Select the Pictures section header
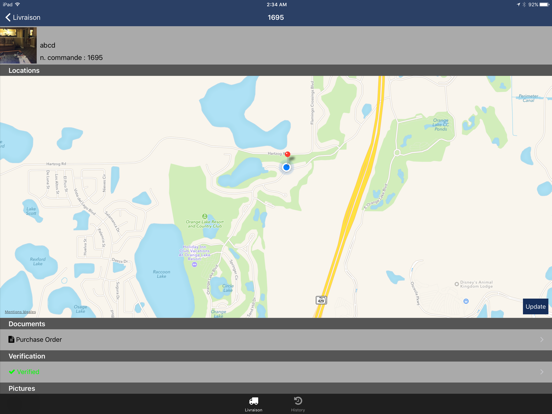The height and width of the screenshot is (414, 552). click(x=276, y=388)
